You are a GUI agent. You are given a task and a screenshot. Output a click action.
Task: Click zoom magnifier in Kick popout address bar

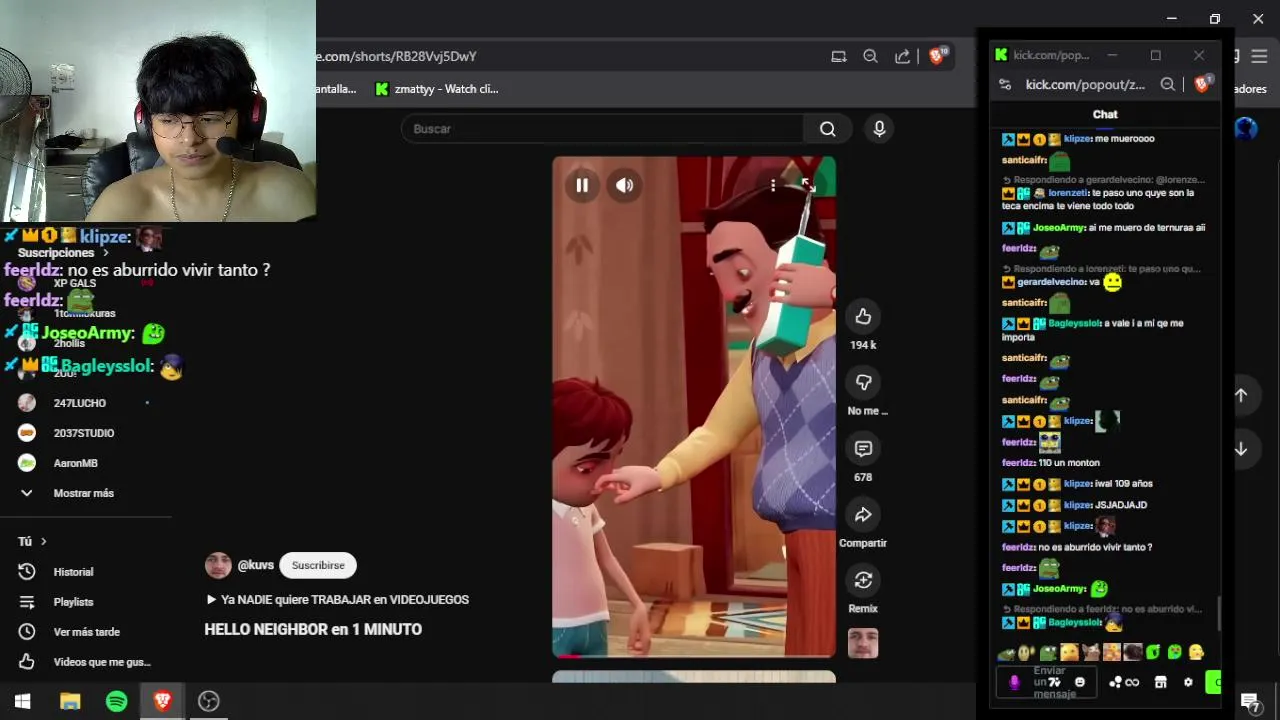(x=1167, y=85)
